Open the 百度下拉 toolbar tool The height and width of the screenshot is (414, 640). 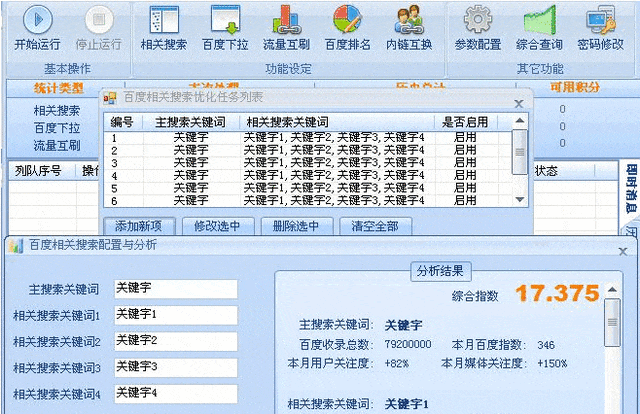coord(226,21)
